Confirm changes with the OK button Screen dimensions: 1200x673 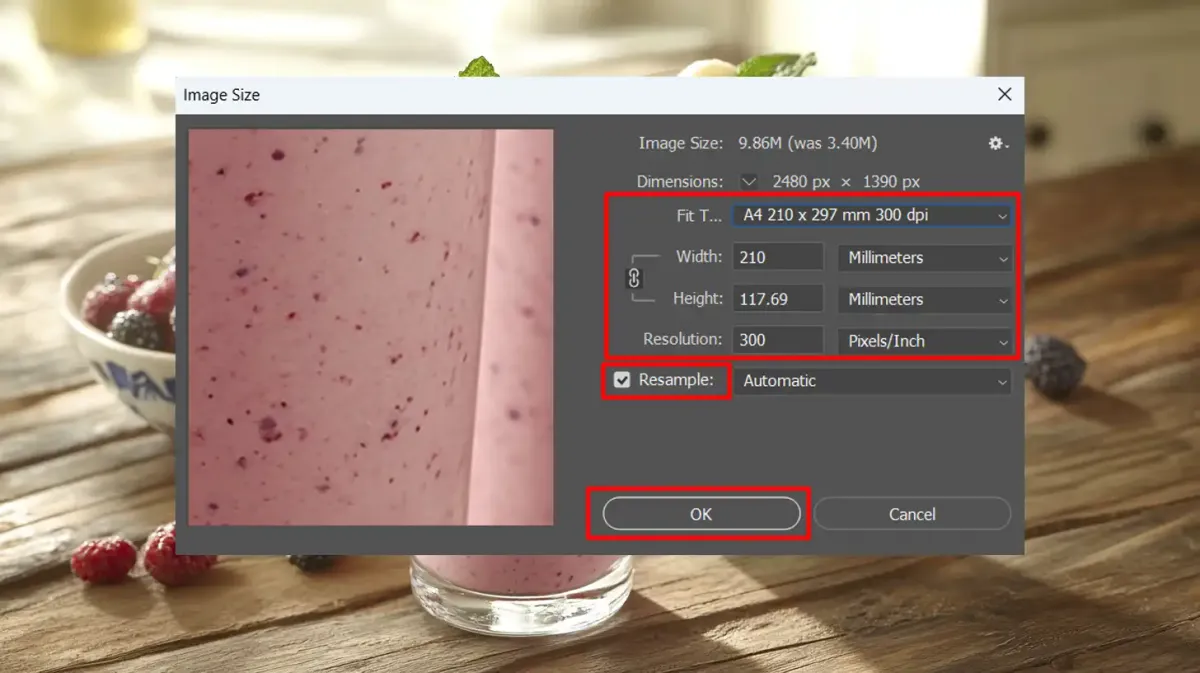tap(701, 514)
